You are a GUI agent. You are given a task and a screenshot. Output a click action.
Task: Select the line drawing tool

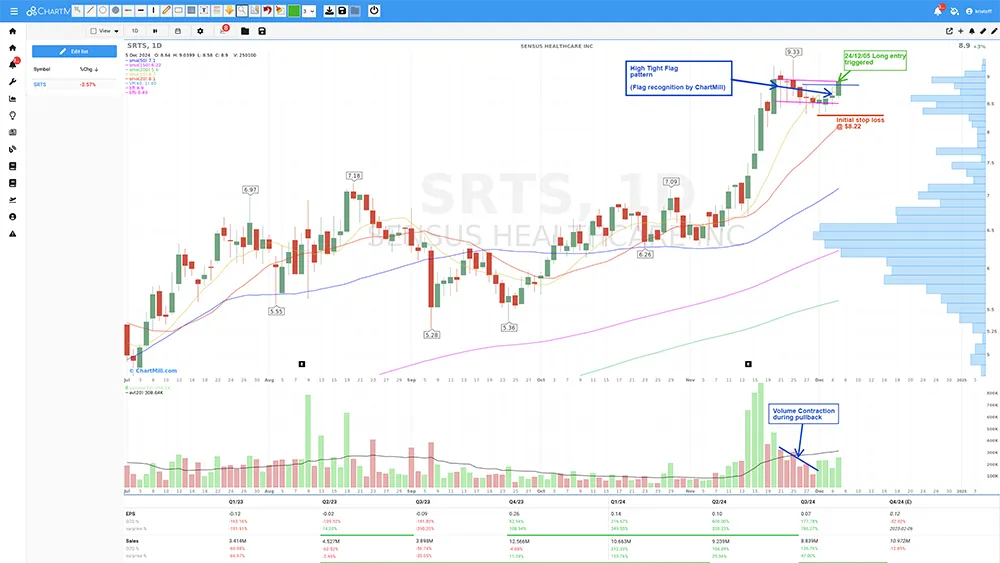(90, 10)
